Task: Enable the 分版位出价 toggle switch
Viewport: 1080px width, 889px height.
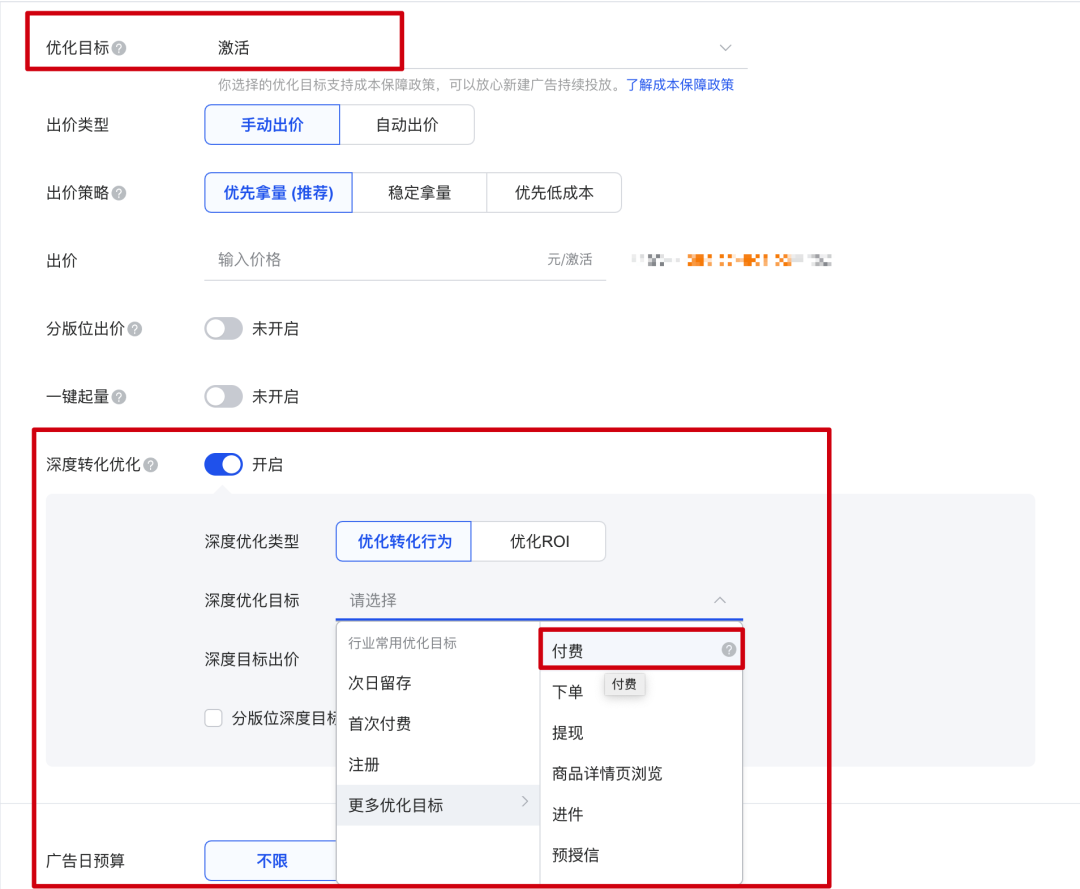Action: point(224,329)
